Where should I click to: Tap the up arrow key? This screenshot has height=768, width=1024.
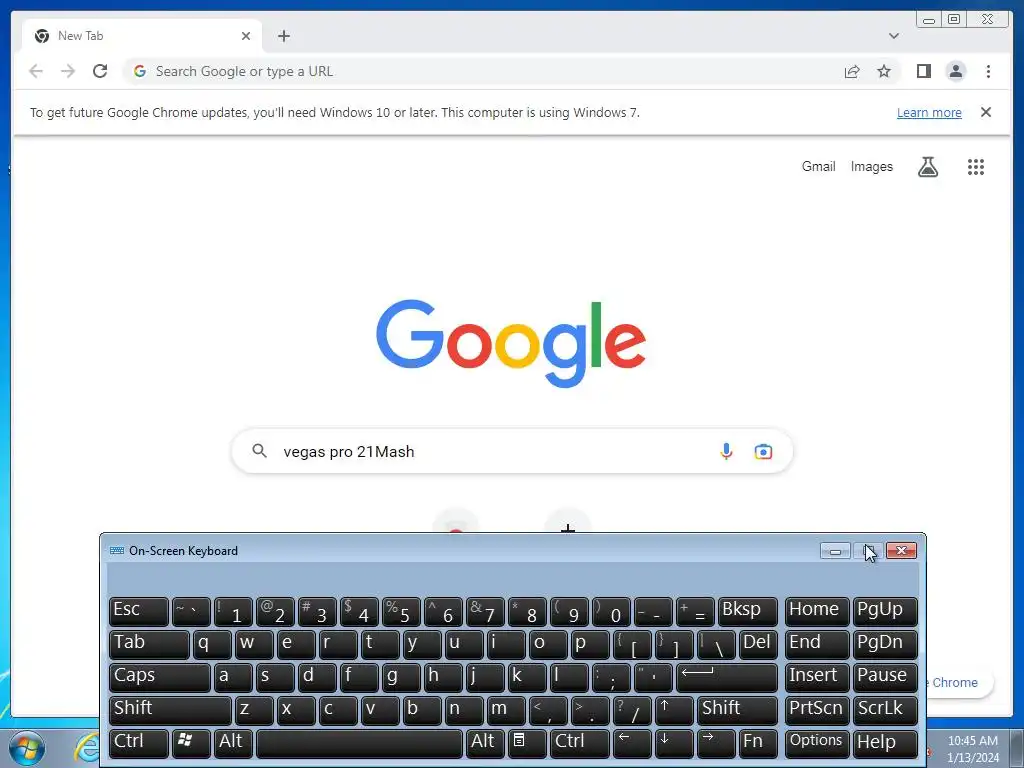coord(674,711)
